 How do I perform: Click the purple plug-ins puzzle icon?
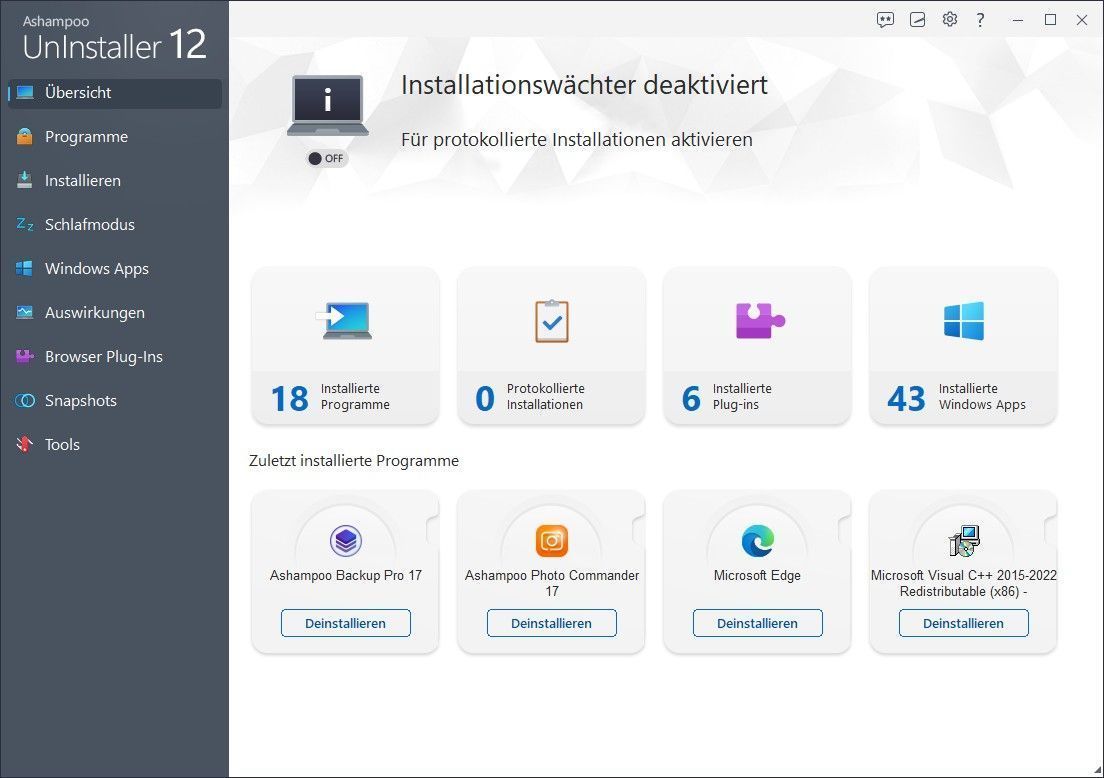click(x=759, y=321)
